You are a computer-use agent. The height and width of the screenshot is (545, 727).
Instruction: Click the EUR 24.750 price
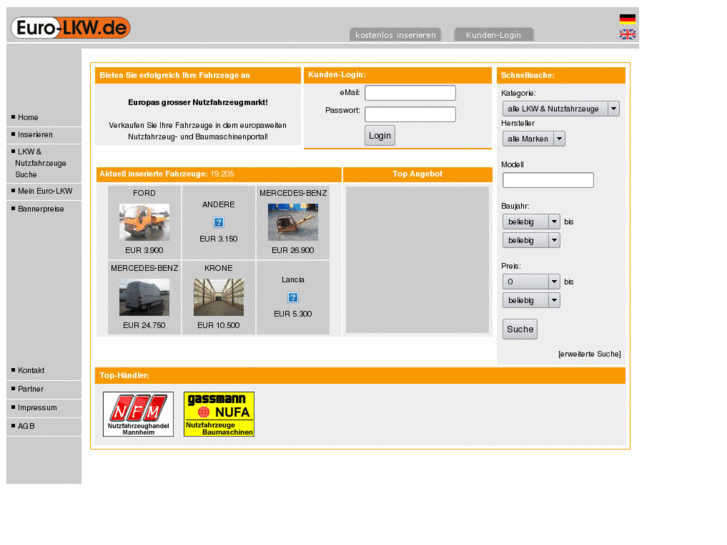pos(144,325)
